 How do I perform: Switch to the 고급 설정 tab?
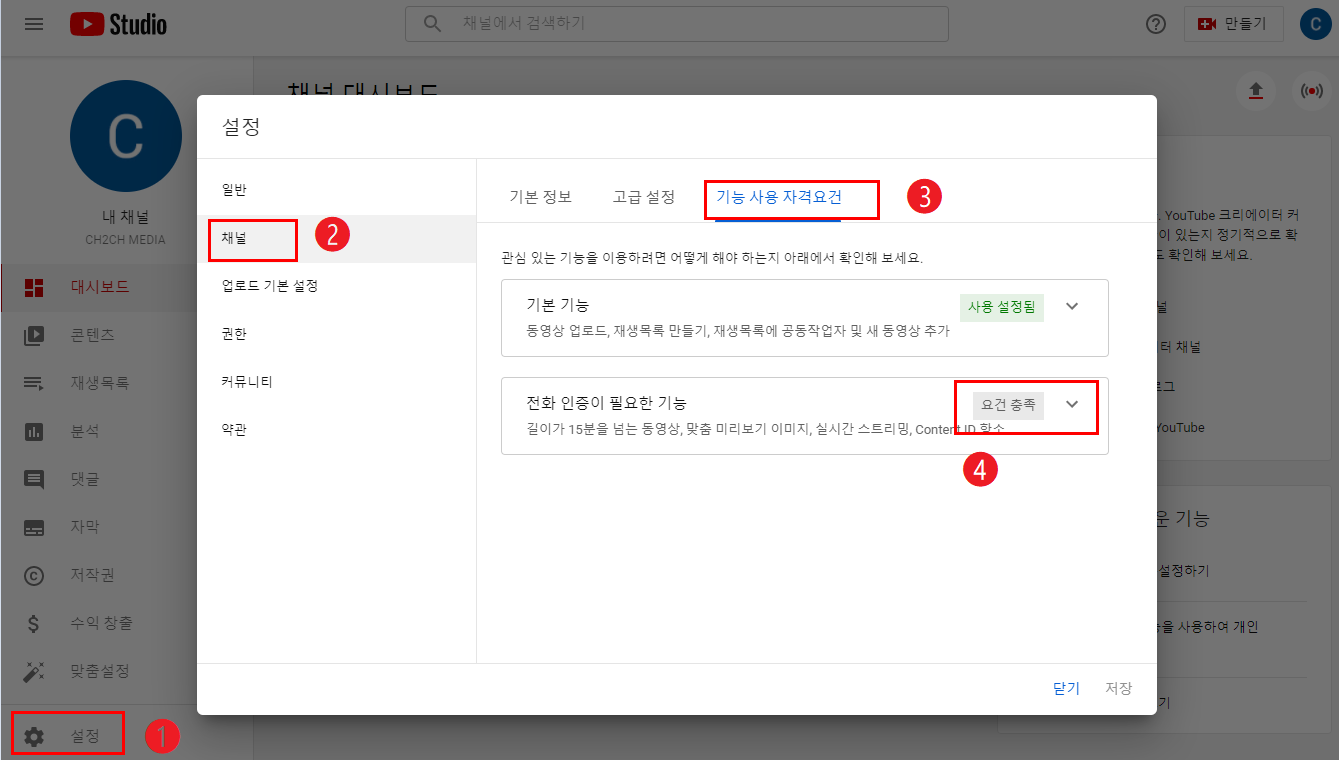(643, 197)
